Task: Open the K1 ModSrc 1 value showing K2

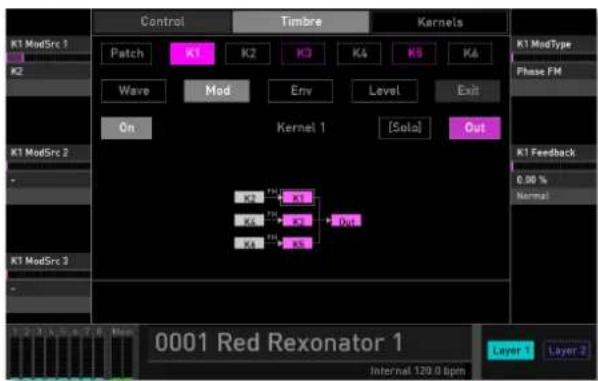Action: coord(48,71)
